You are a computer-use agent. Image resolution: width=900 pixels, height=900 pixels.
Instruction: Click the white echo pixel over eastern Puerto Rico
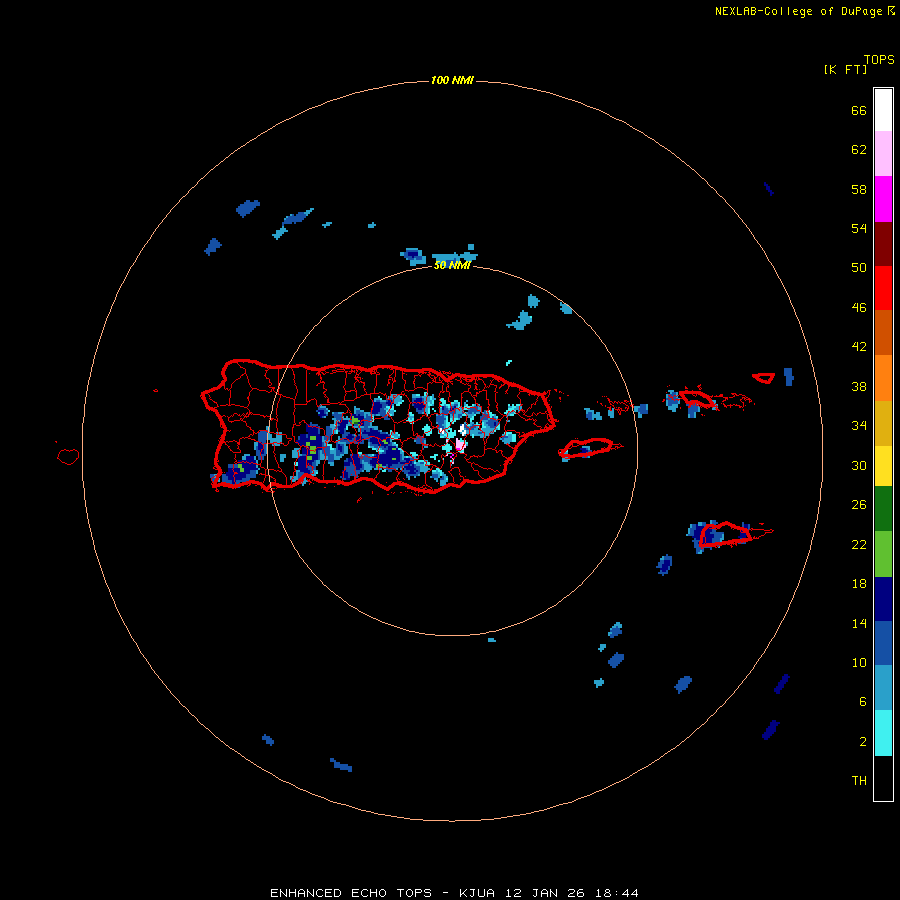pos(463,429)
